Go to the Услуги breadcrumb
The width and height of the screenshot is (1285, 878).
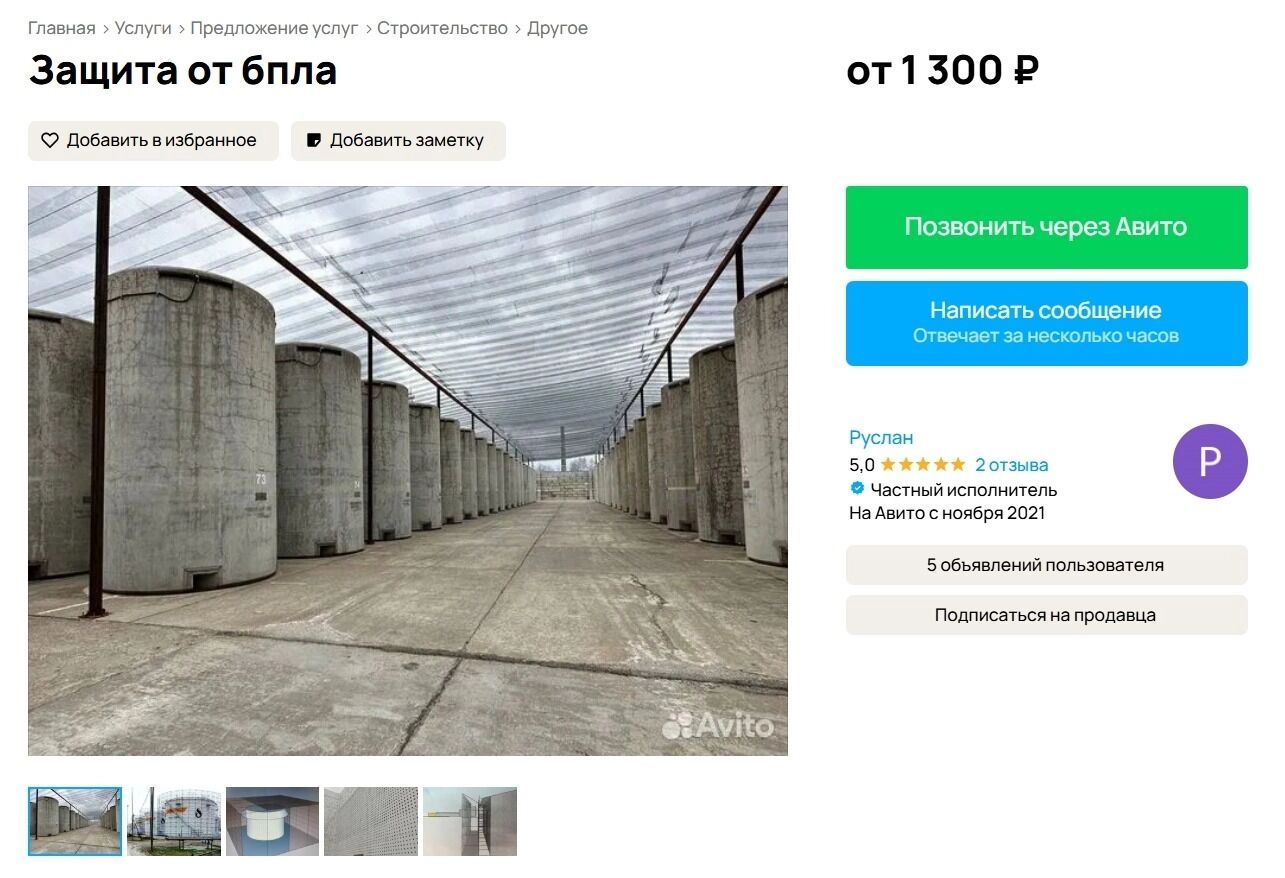(x=143, y=28)
